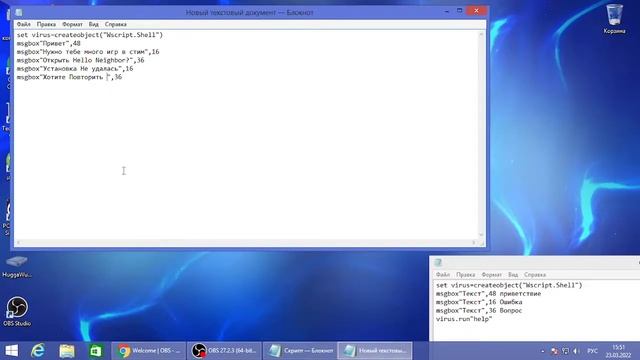
Task: Place cursor in line msgbox"Установка Не удалась",16
Action: coord(75,69)
